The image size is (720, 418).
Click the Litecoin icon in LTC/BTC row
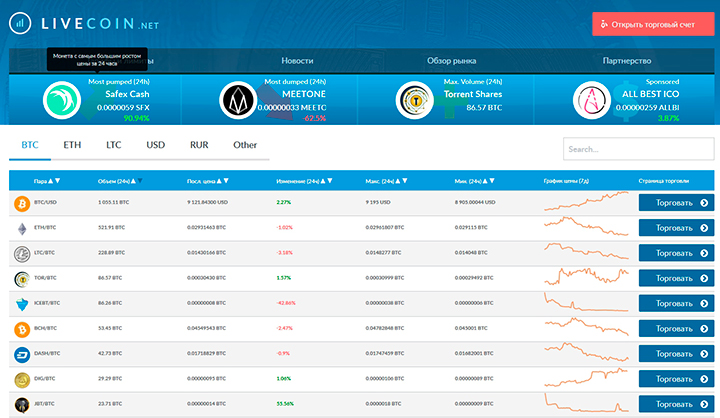click(x=22, y=254)
